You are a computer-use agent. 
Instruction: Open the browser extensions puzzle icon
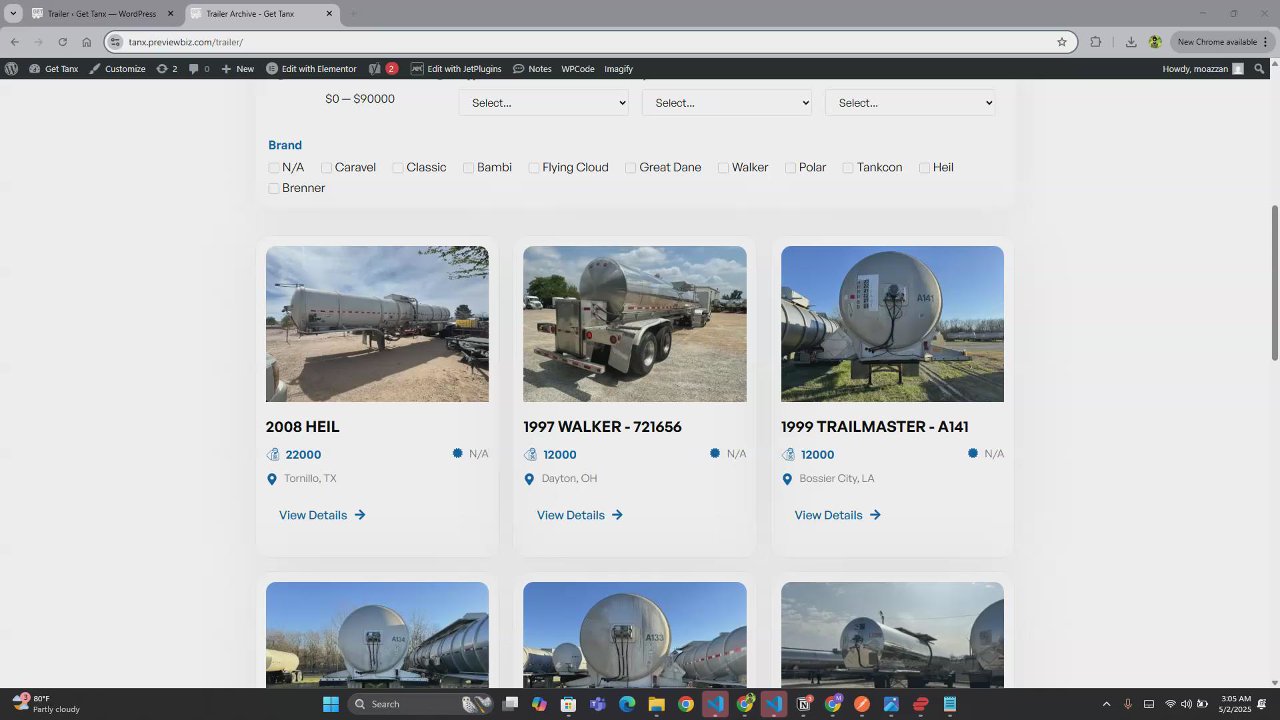click(x=1096, y=42)
